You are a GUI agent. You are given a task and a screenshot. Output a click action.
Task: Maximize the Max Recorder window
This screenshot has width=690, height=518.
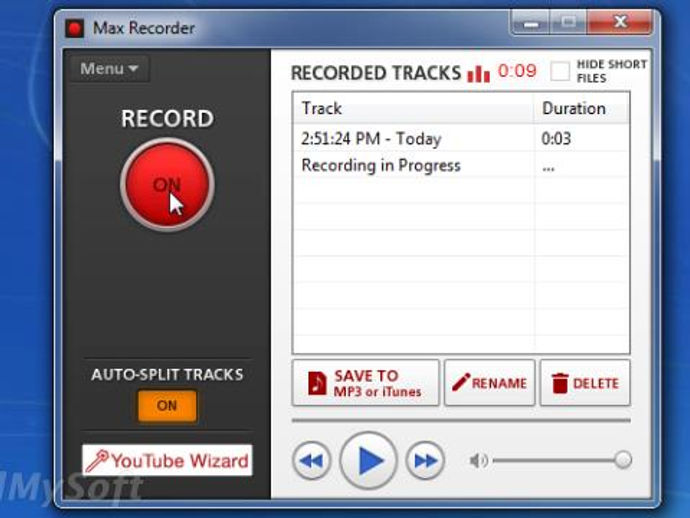568,22
